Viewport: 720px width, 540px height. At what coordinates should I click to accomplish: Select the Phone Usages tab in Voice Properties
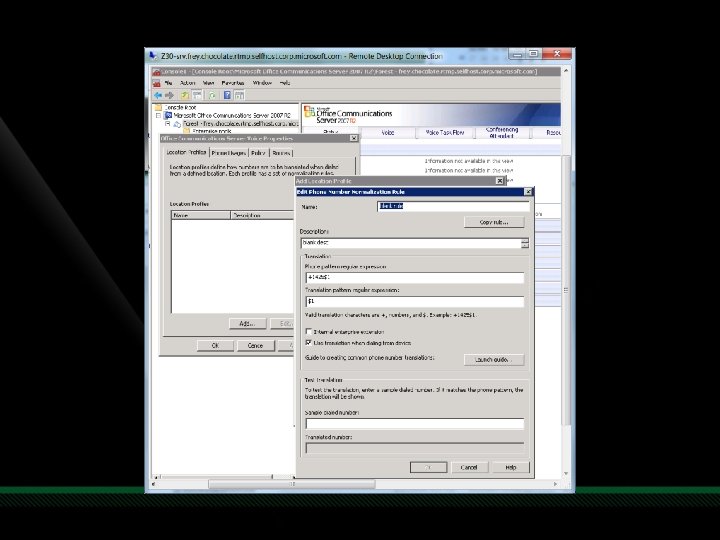pos(229,153)
